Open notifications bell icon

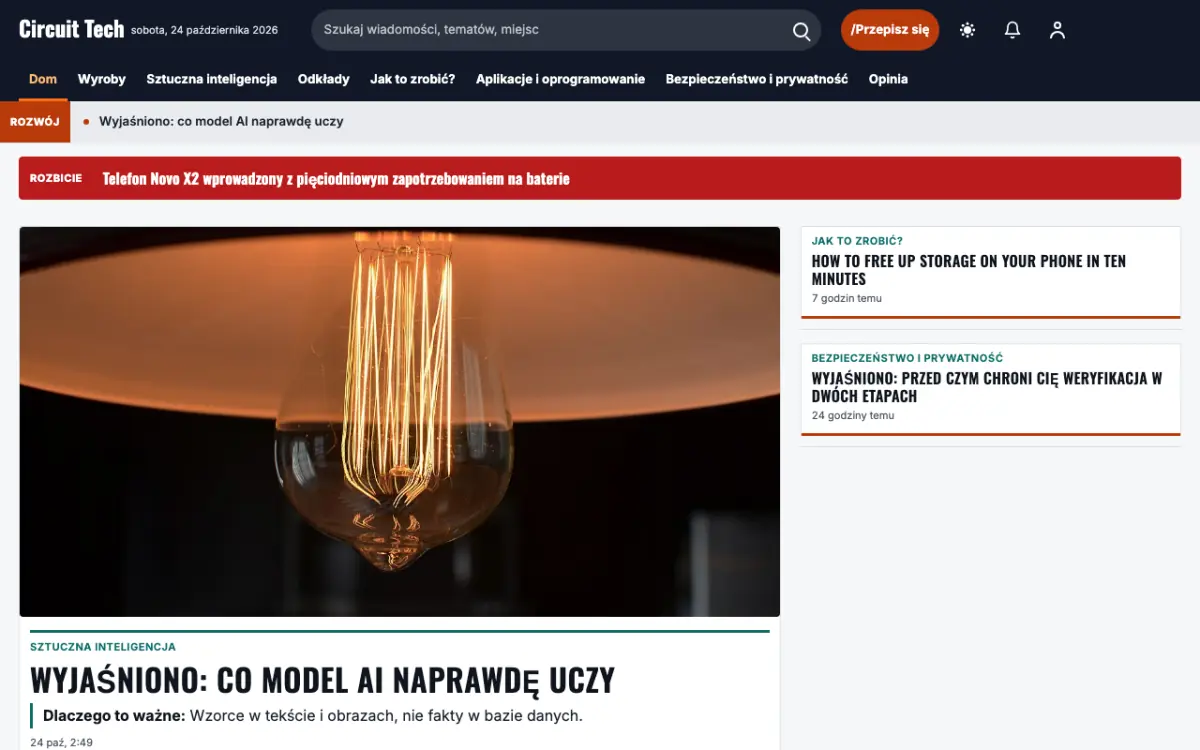pos(1012,30)
